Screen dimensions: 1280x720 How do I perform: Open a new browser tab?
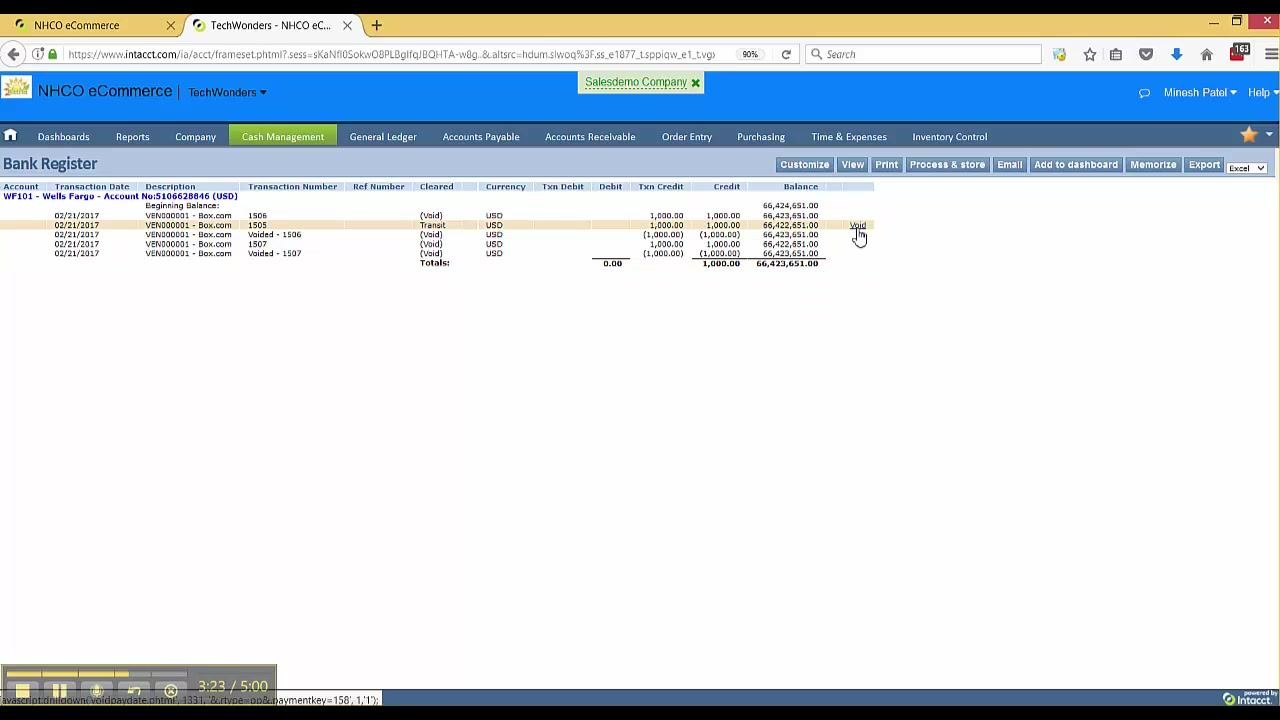[376, 25]
